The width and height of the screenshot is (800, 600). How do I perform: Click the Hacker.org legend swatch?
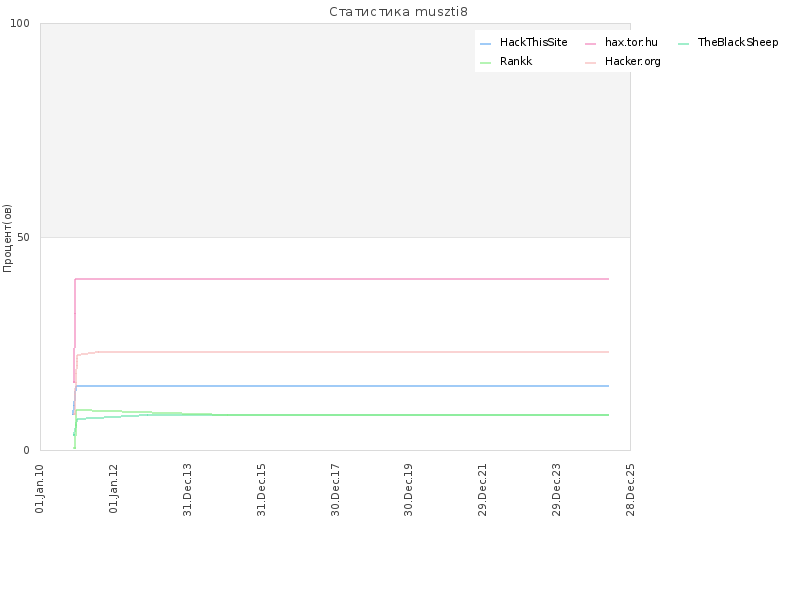coord(590,63)
